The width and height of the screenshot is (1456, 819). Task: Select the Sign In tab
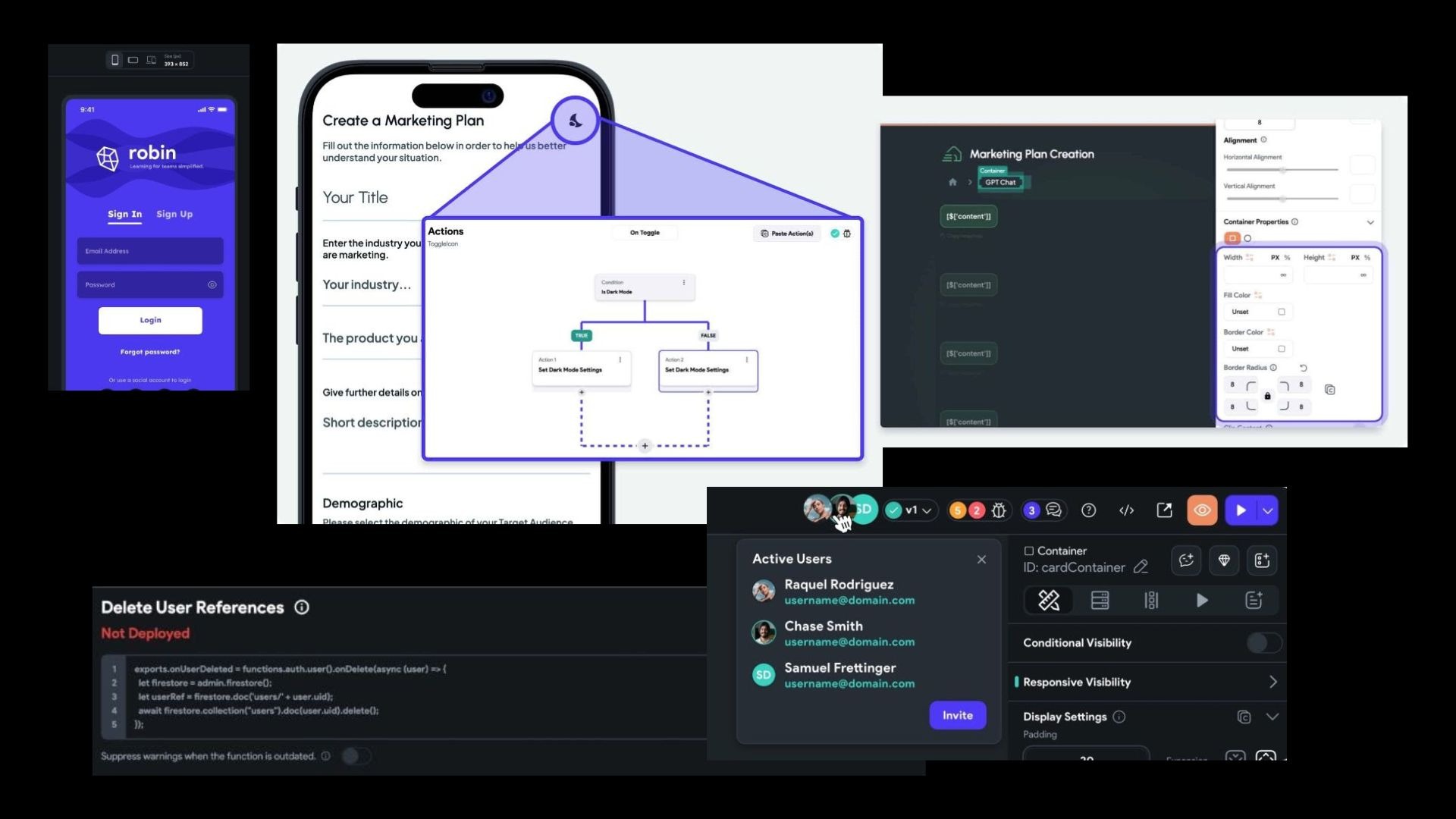[x=124, y=214]
